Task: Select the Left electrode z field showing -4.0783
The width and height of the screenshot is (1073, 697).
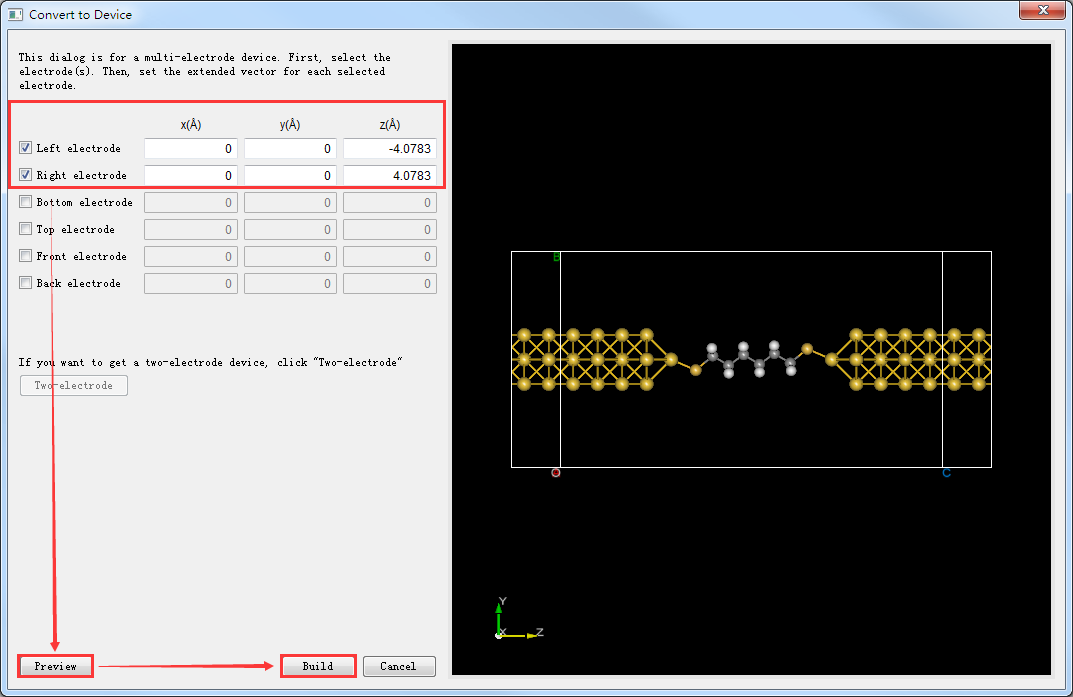Action: [389, 149]
